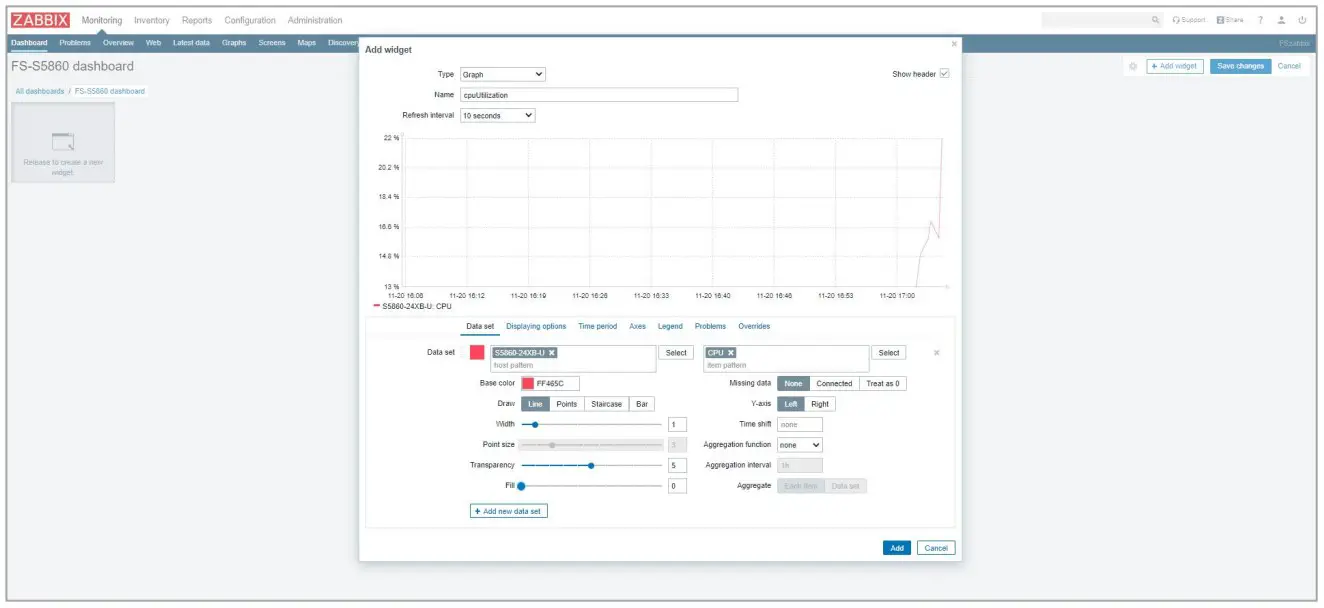Open the Reports menu
The image size is (1324, 608).
pos(197,20)
